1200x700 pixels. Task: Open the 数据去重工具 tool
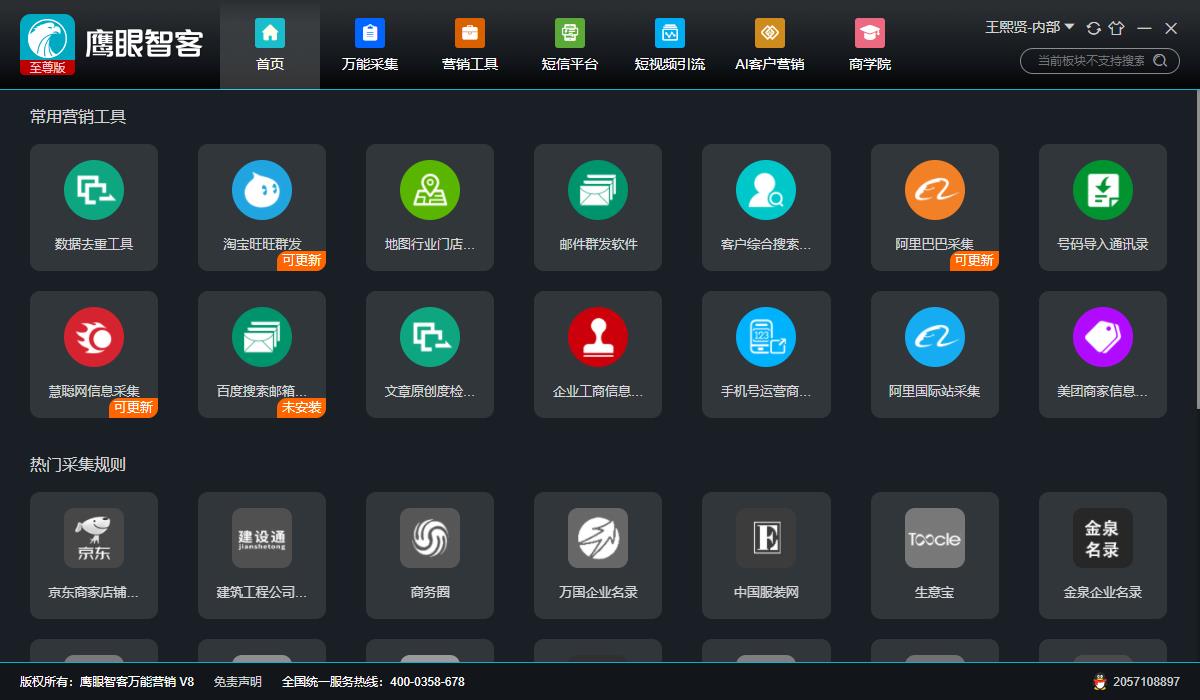(x=94, y=207)
